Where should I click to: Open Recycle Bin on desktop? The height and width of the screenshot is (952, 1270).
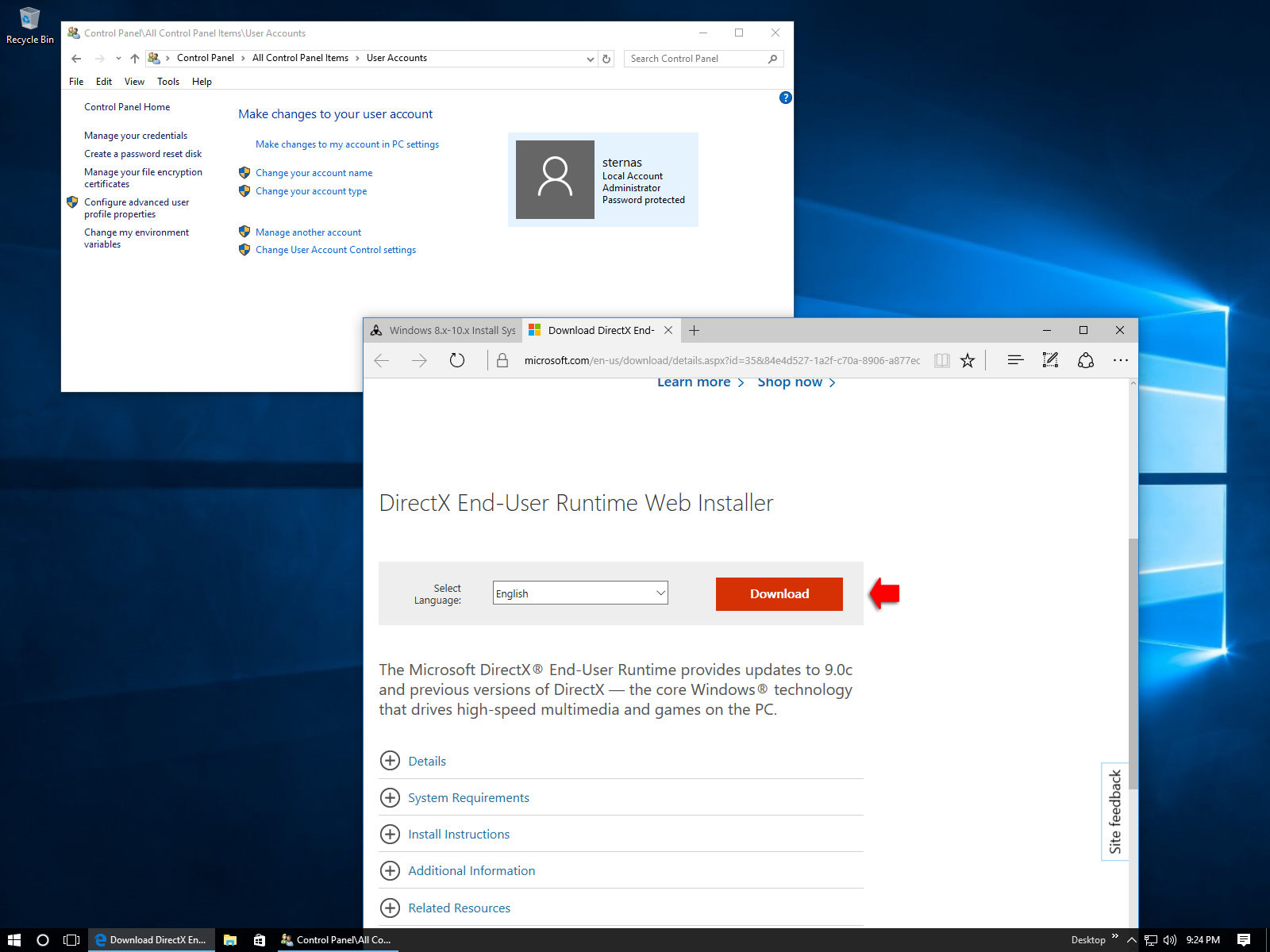[x=29, y=25]
